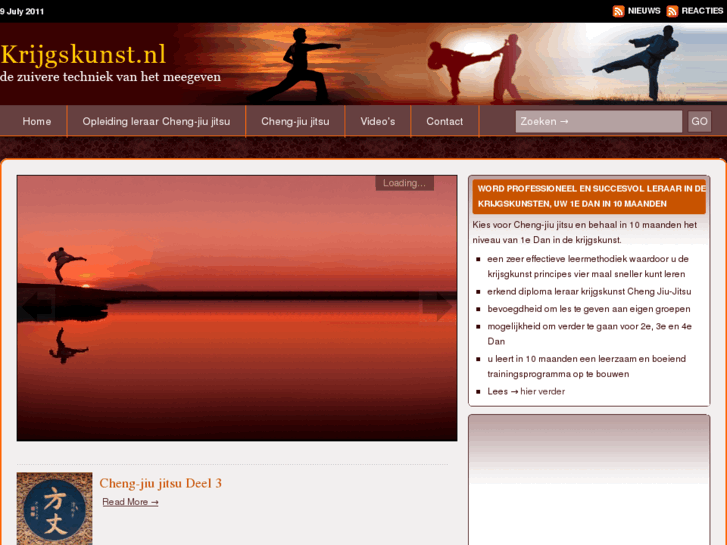Open the Contact menu item
727x545 pixels.
[x=444, y=122]
